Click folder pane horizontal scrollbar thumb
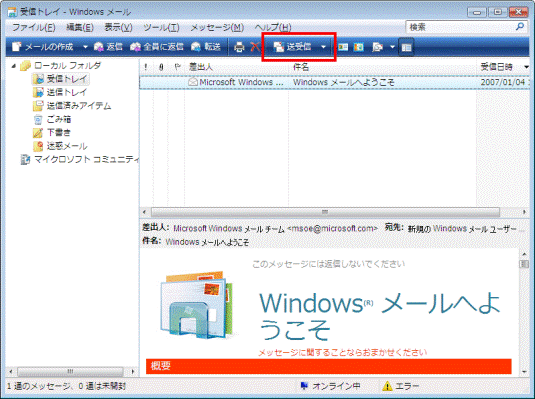 pos(70,371)
